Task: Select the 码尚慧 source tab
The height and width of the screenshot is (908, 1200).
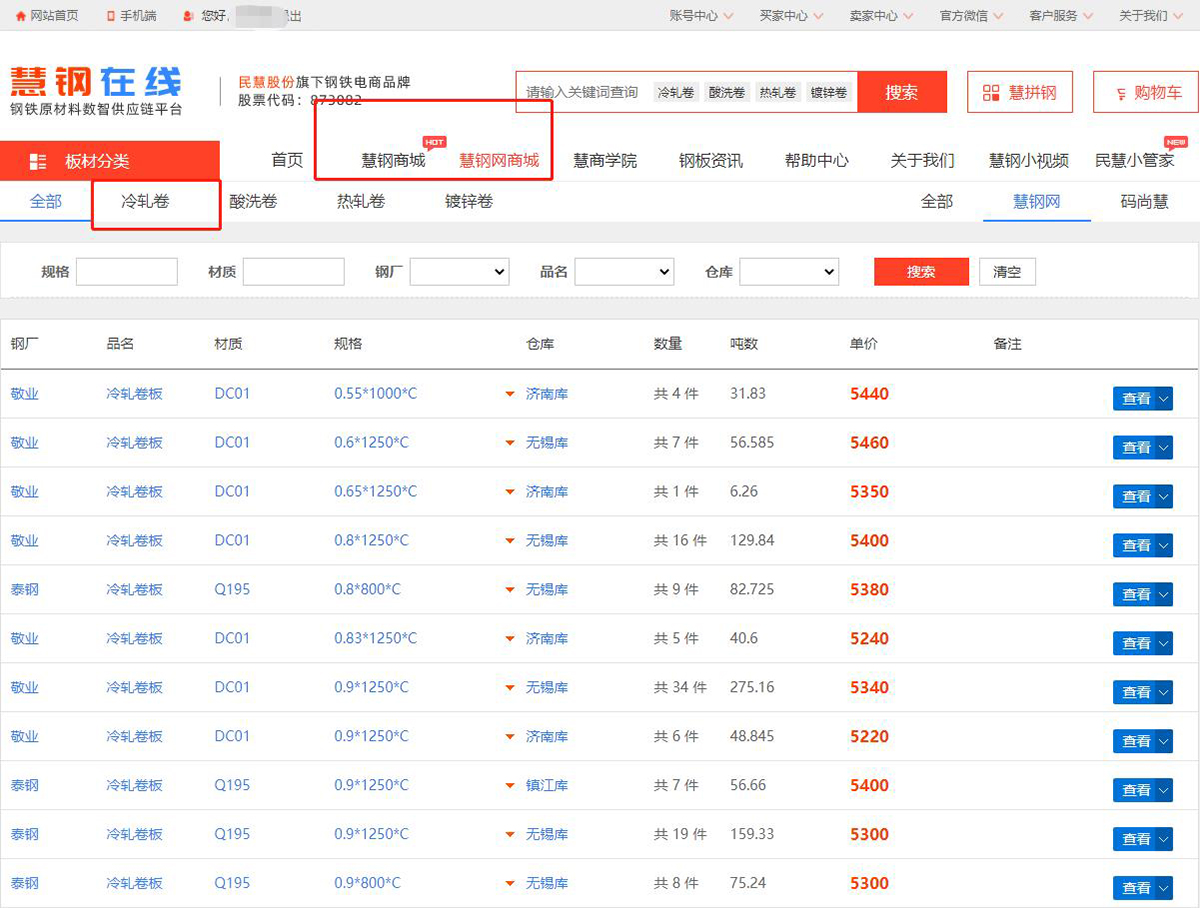Action: (x=1144, y=202)
